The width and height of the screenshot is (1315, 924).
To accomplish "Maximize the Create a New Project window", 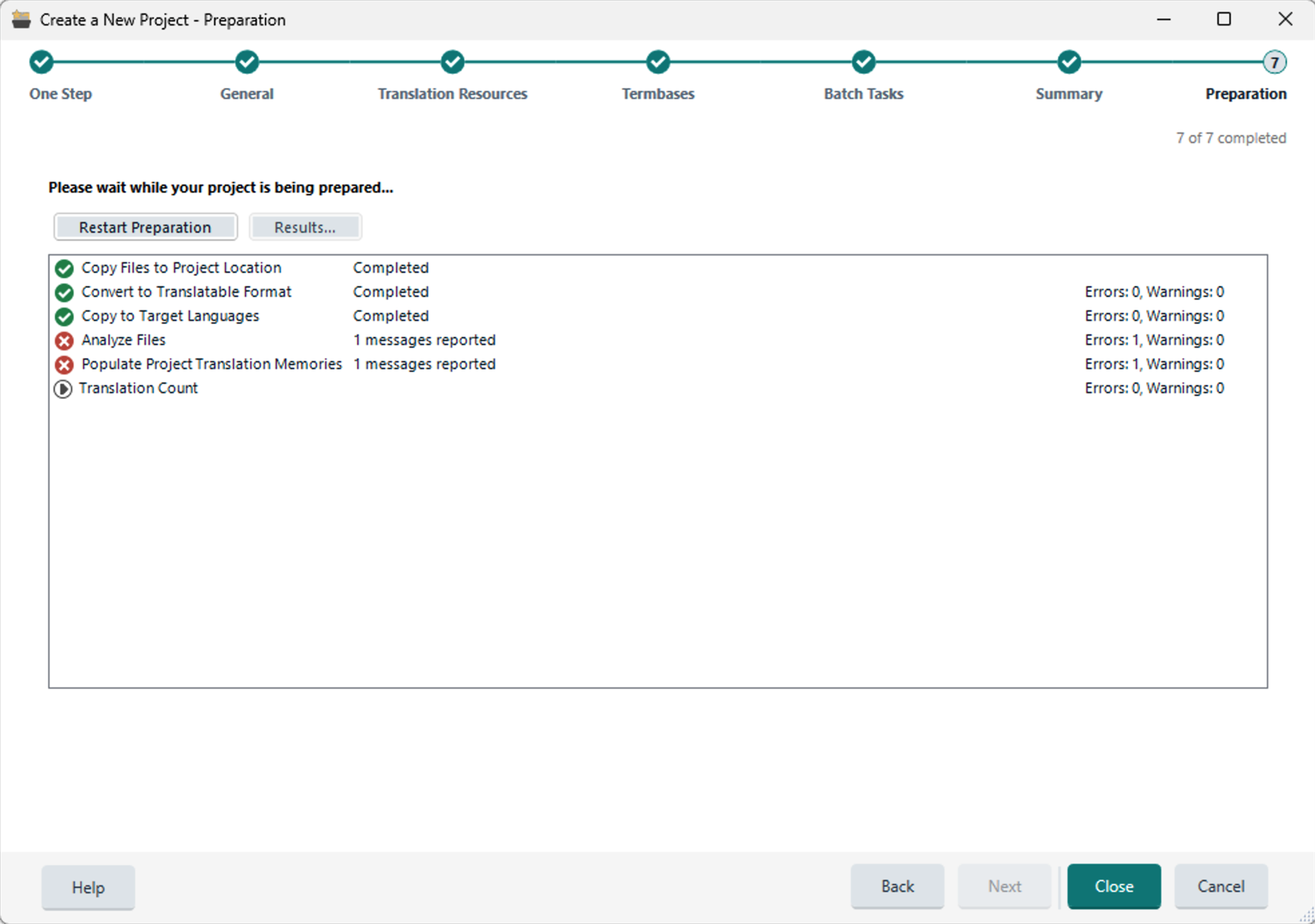I will tap(1223, 19).
